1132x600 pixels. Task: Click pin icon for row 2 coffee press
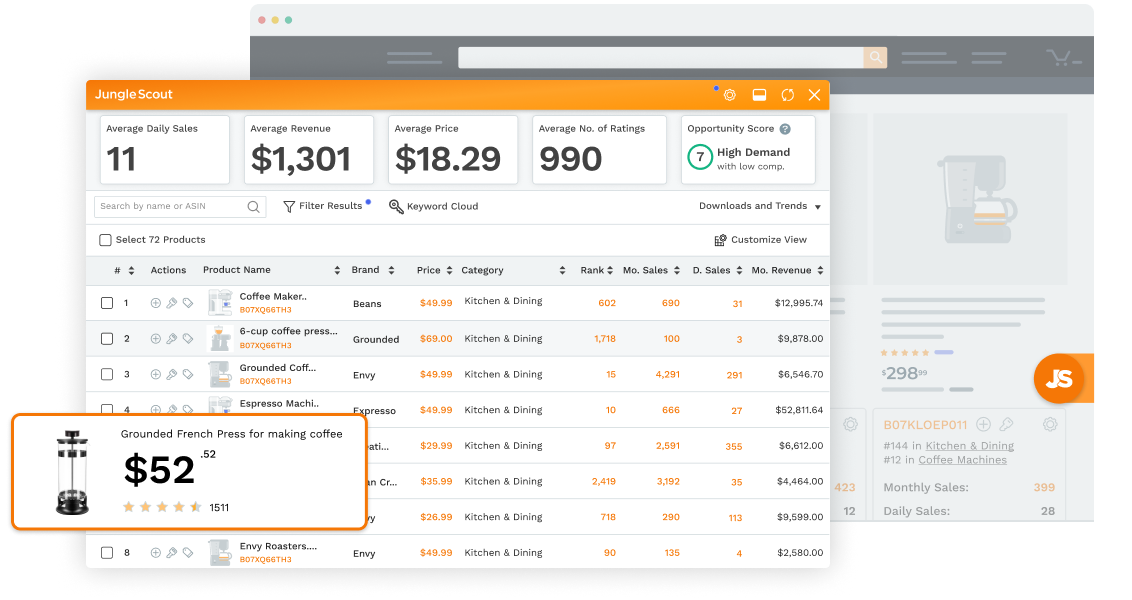click(172, 339)
